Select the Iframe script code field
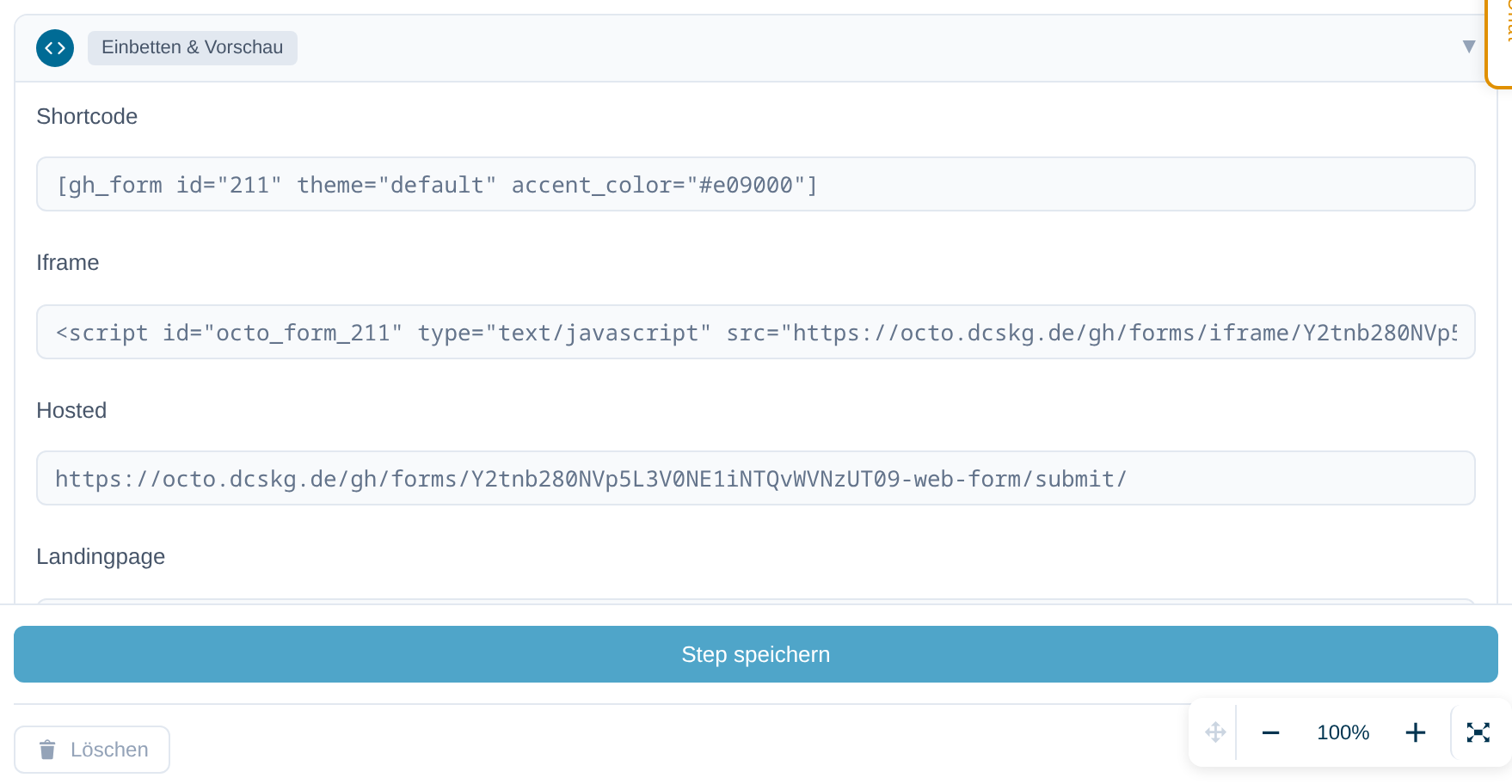Screen dimensions: 1512x784 [756, 332]
